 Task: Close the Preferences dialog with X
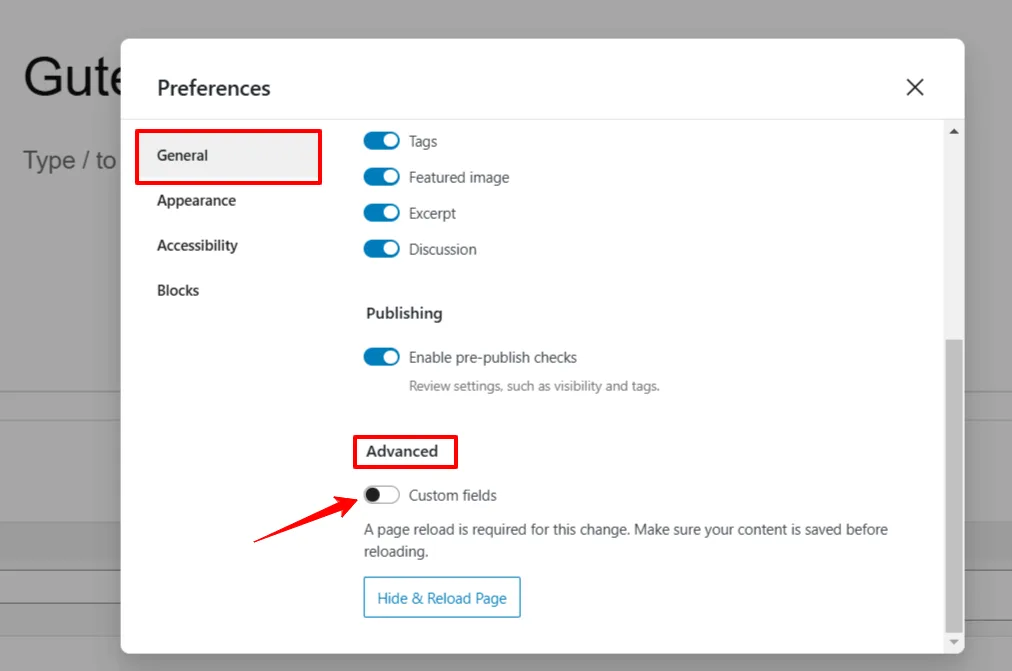click(x=914, y=87)
